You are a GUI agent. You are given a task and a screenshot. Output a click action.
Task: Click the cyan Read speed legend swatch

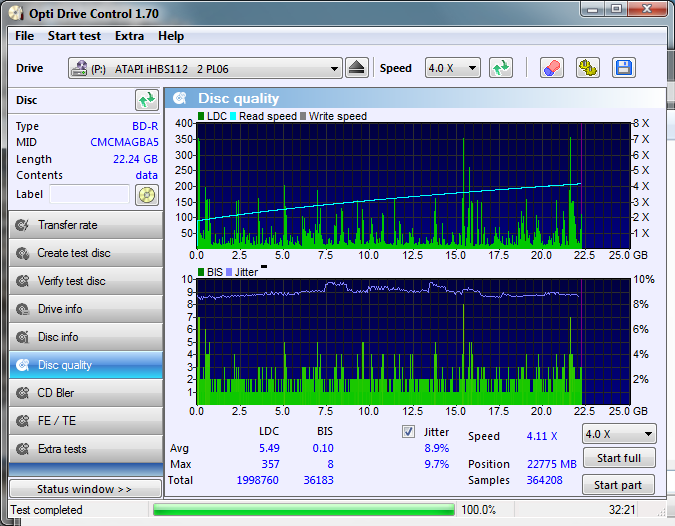233,116
